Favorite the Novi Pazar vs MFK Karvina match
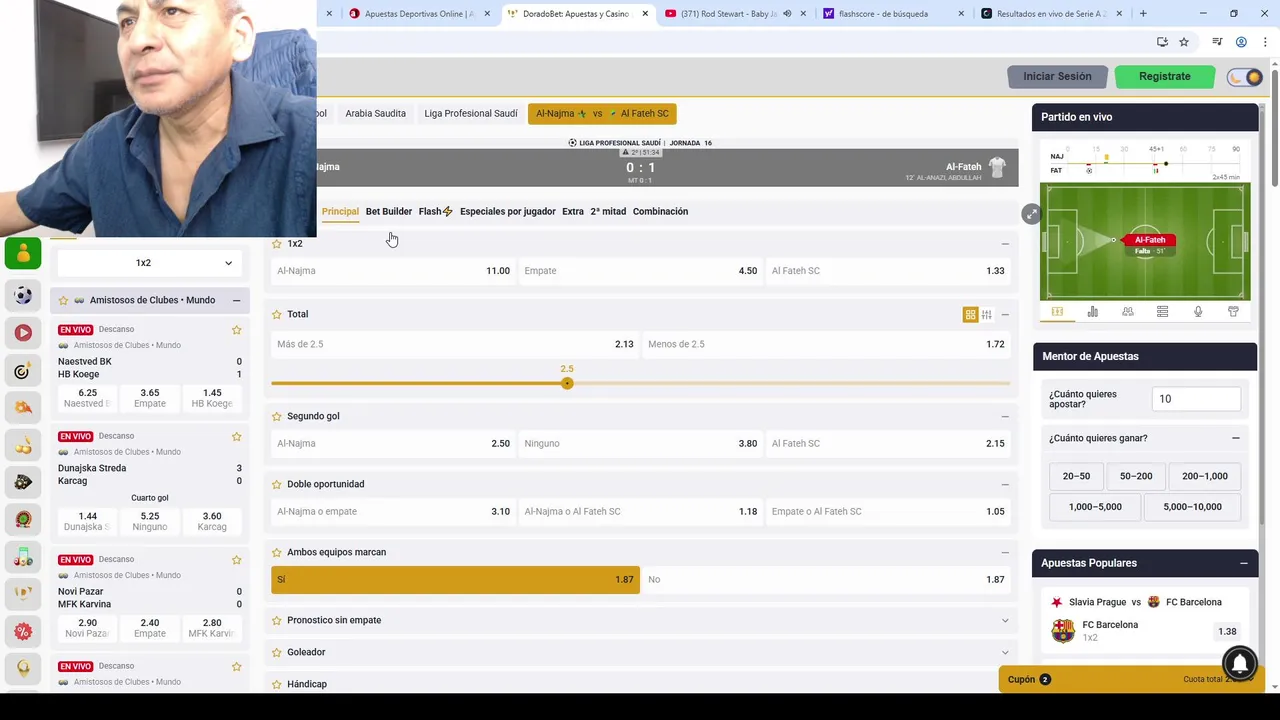Screen dimensions: 1280x720 (237, 560)
